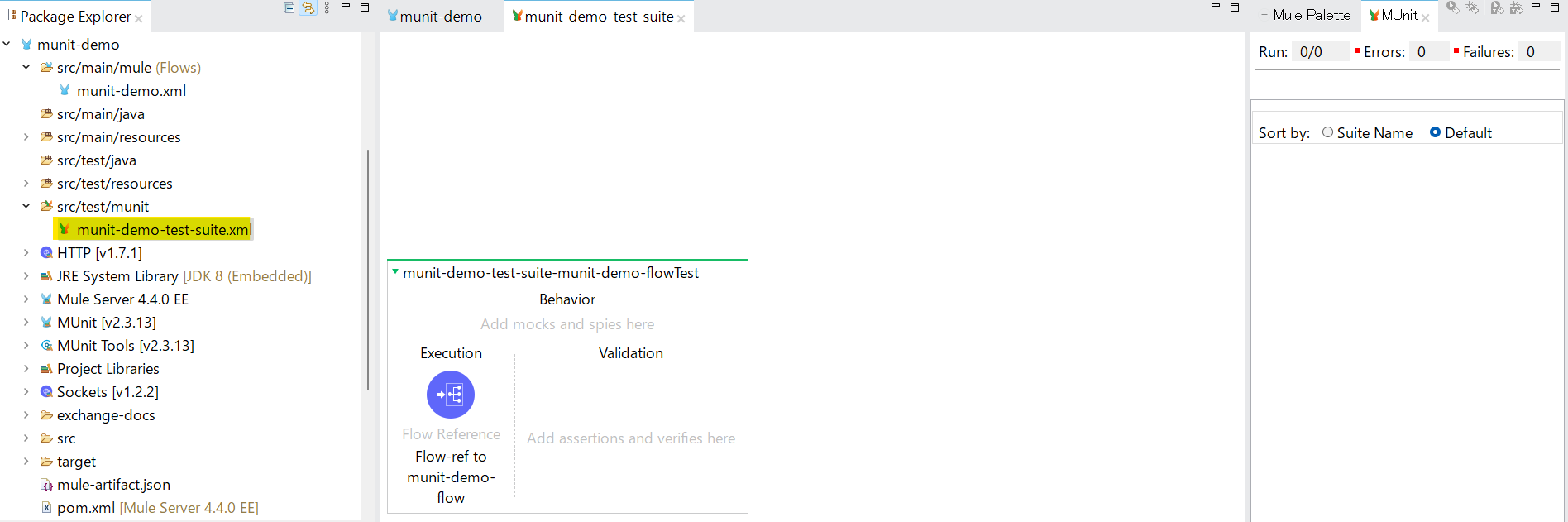Close the MUnit view tab
The height and width of the screenshot is (522, 1568).
(1426, 17)
